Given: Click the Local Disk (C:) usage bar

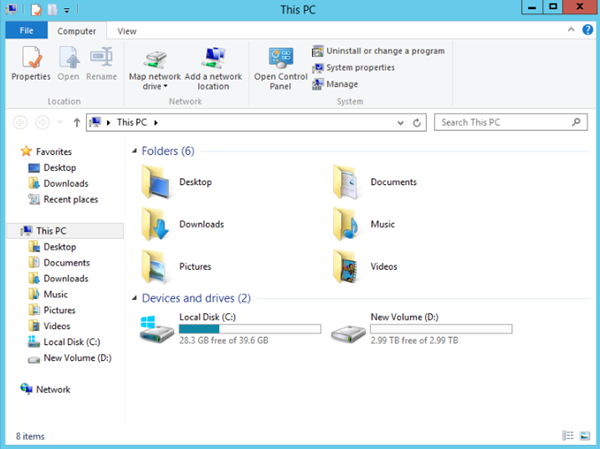Looking at the screenshot, I should pyautogui.click(x=250, y=329).
